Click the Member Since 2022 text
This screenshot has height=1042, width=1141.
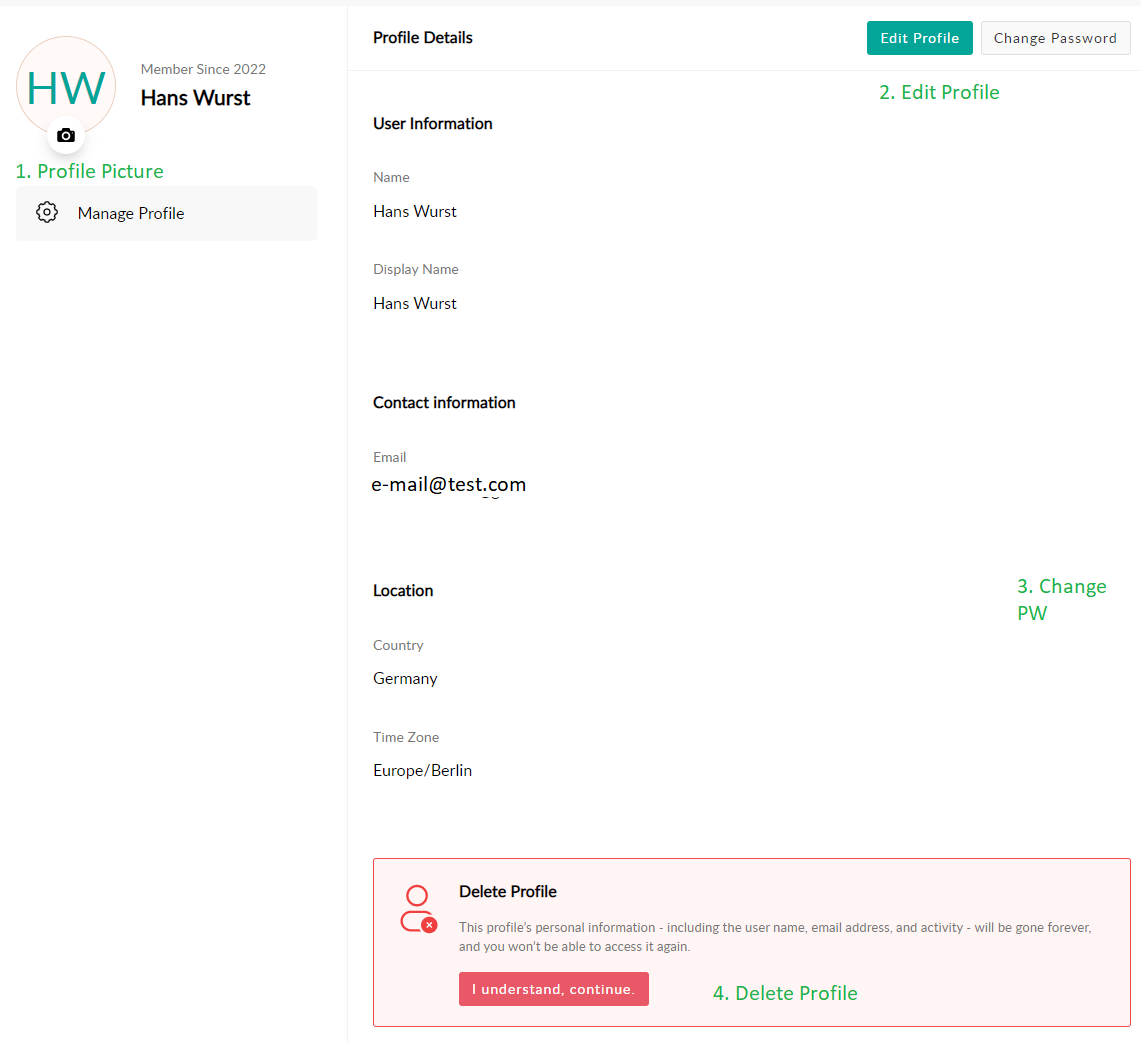[203, 69]
